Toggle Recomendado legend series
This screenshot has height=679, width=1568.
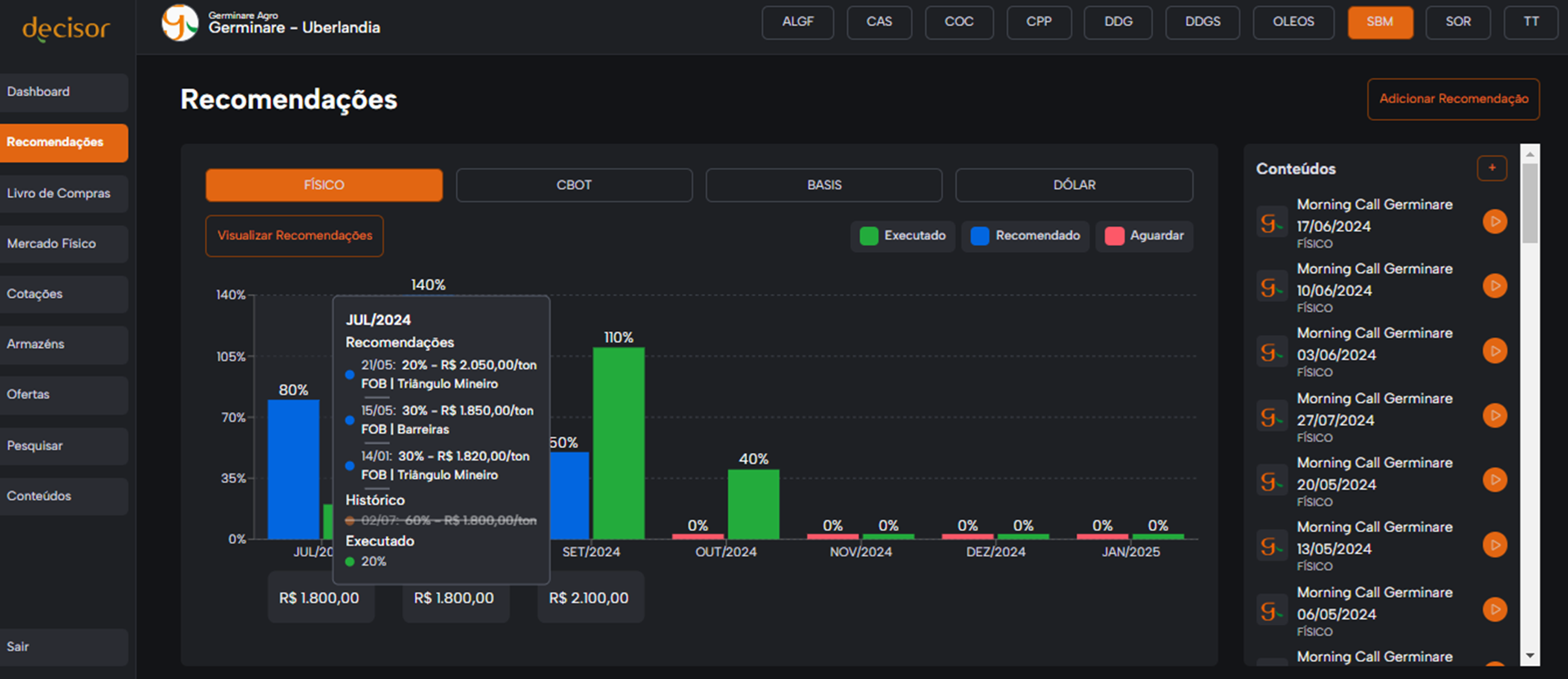[x=1025, y=236]
